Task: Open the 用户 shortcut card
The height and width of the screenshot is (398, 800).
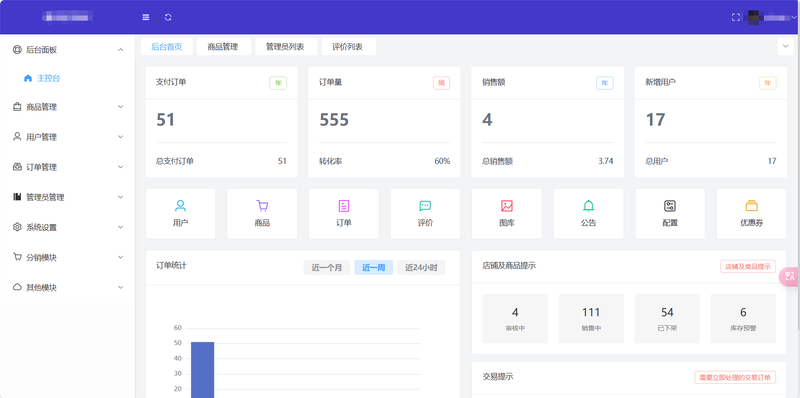Action: (181, 213)
